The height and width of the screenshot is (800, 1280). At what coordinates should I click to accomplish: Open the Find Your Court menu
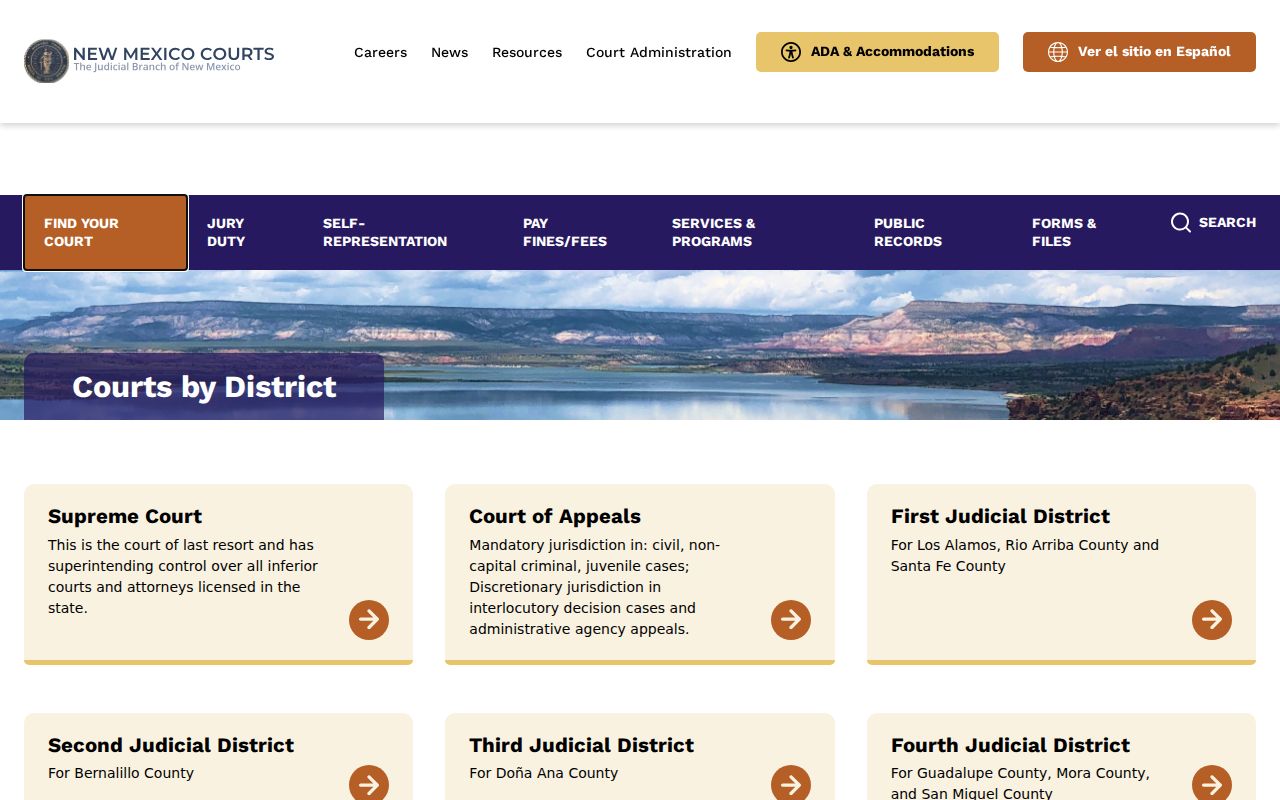point(105,232)
